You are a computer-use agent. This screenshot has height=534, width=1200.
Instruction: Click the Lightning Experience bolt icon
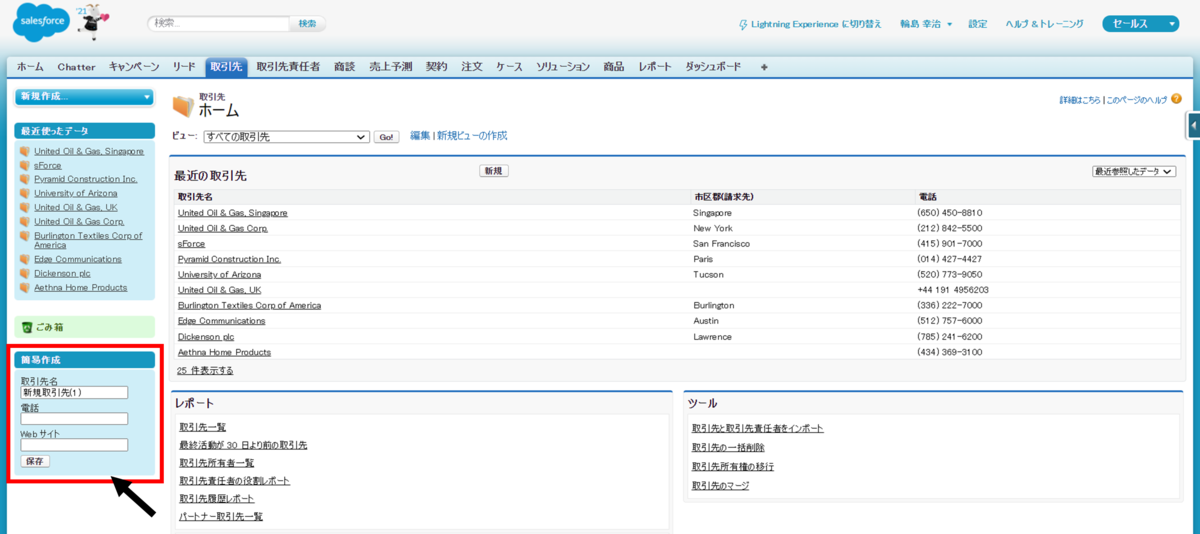(x=742, y=24)
